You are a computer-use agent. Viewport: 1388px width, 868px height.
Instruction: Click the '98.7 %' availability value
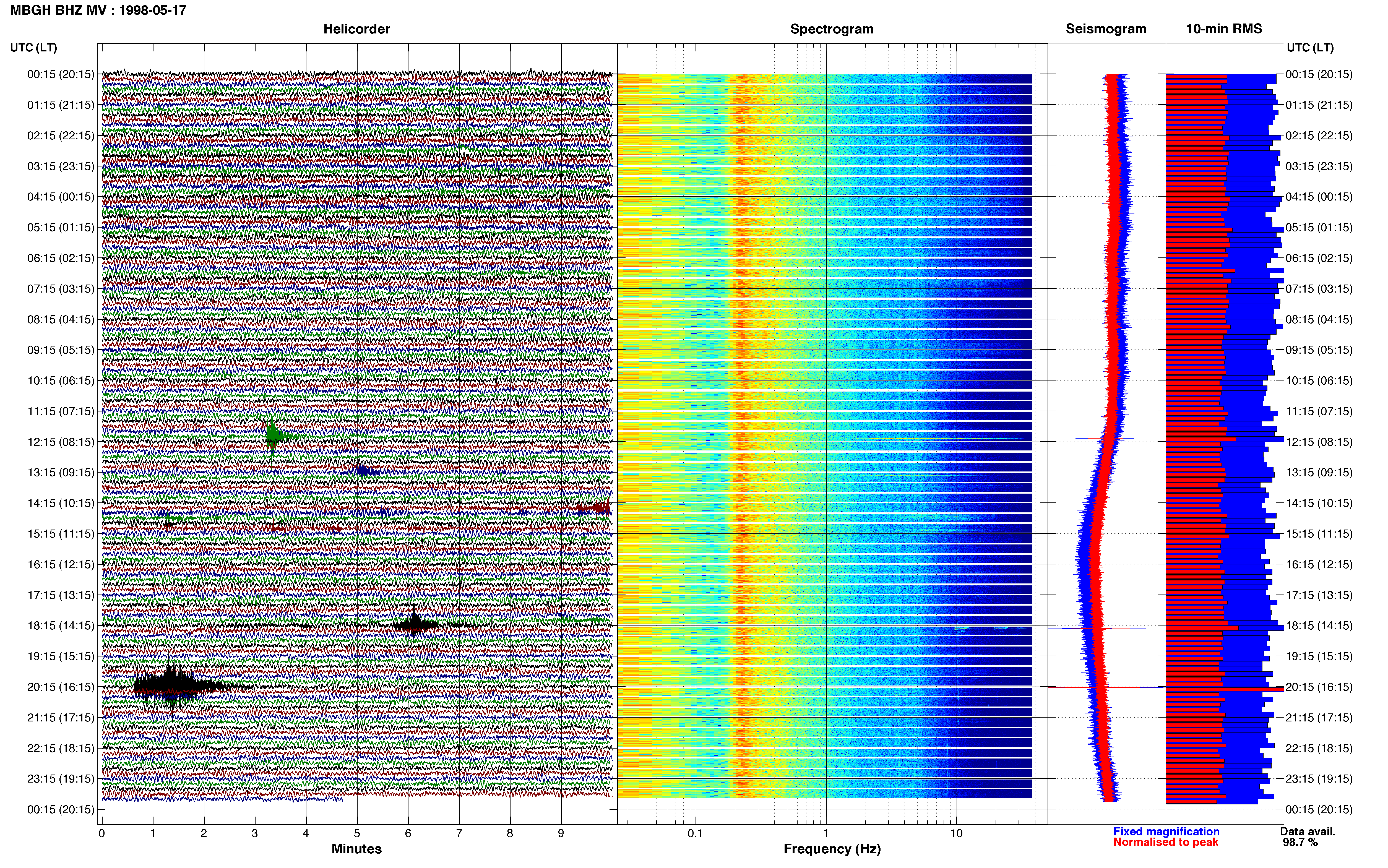[1300, 842]
